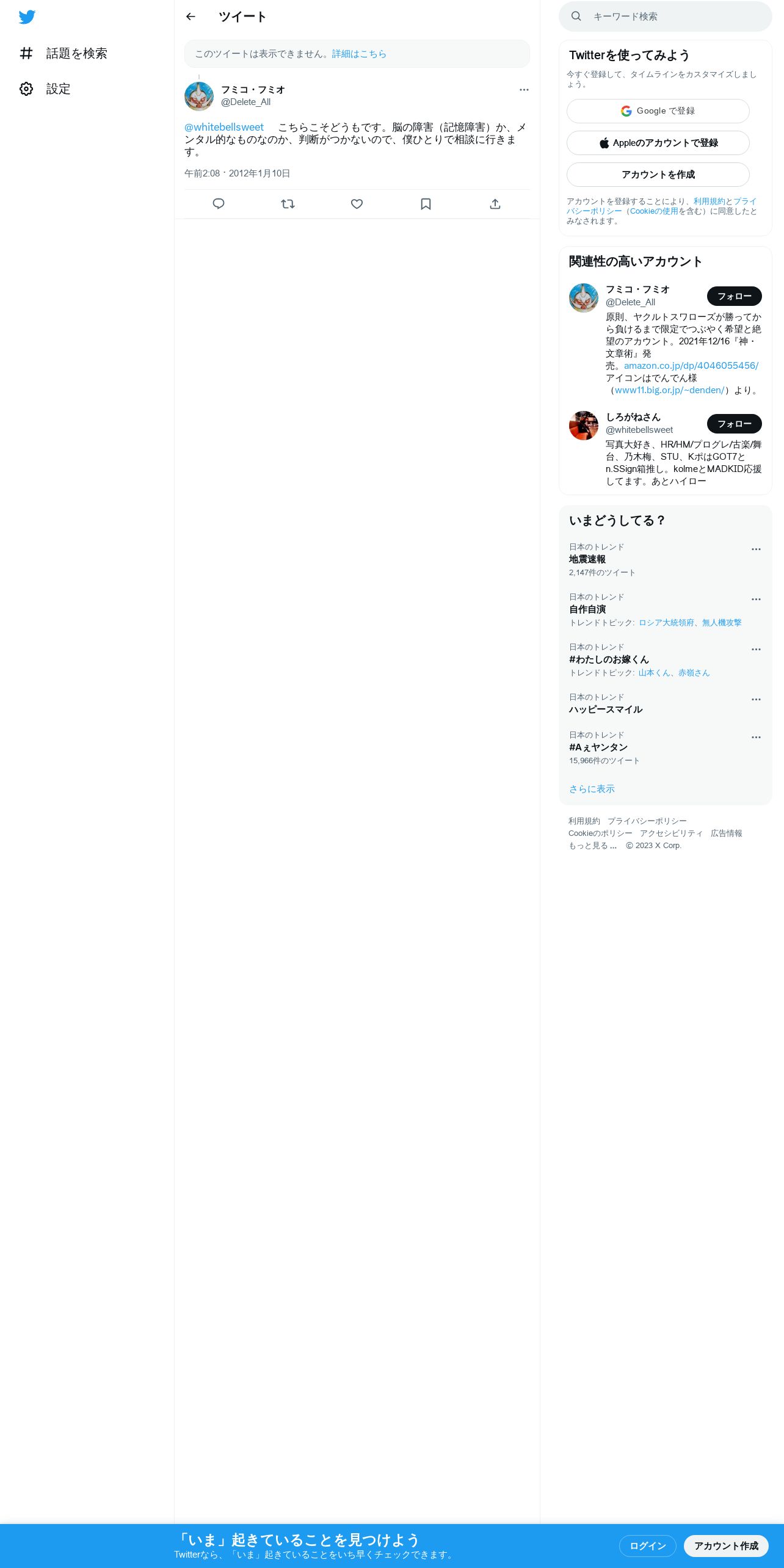
Task: Like the tweet with the heart icon
Action: 357,204
